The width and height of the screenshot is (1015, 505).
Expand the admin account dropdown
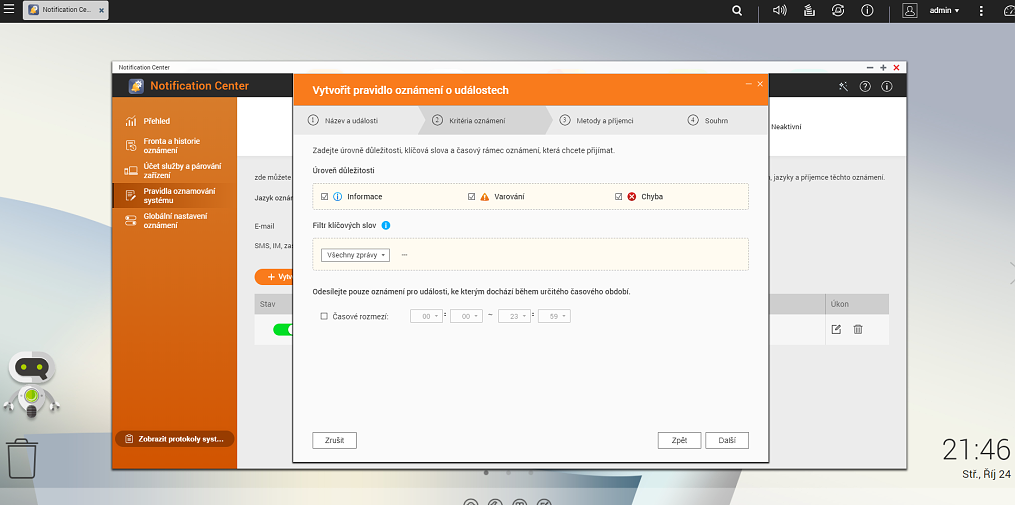point(944,10)
